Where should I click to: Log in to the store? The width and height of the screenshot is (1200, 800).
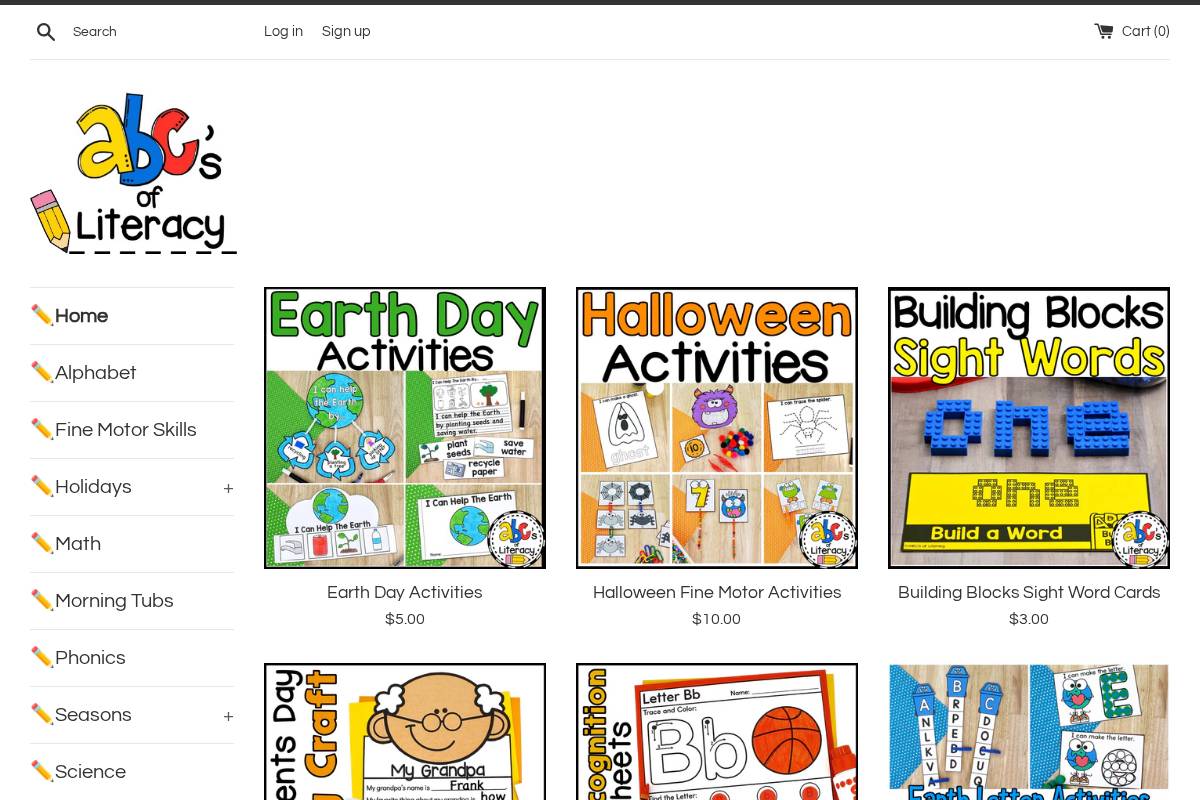tap(283, 31)
